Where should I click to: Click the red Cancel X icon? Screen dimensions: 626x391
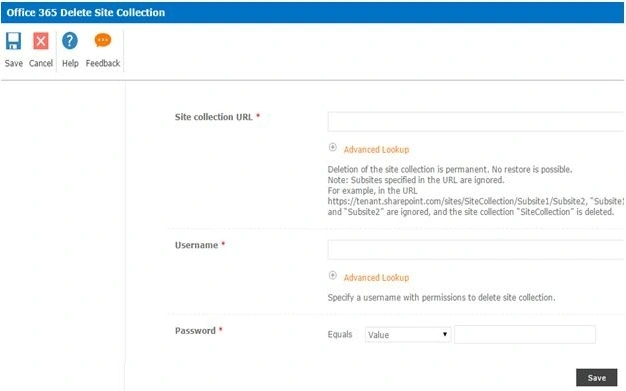[x=41, y=41]
